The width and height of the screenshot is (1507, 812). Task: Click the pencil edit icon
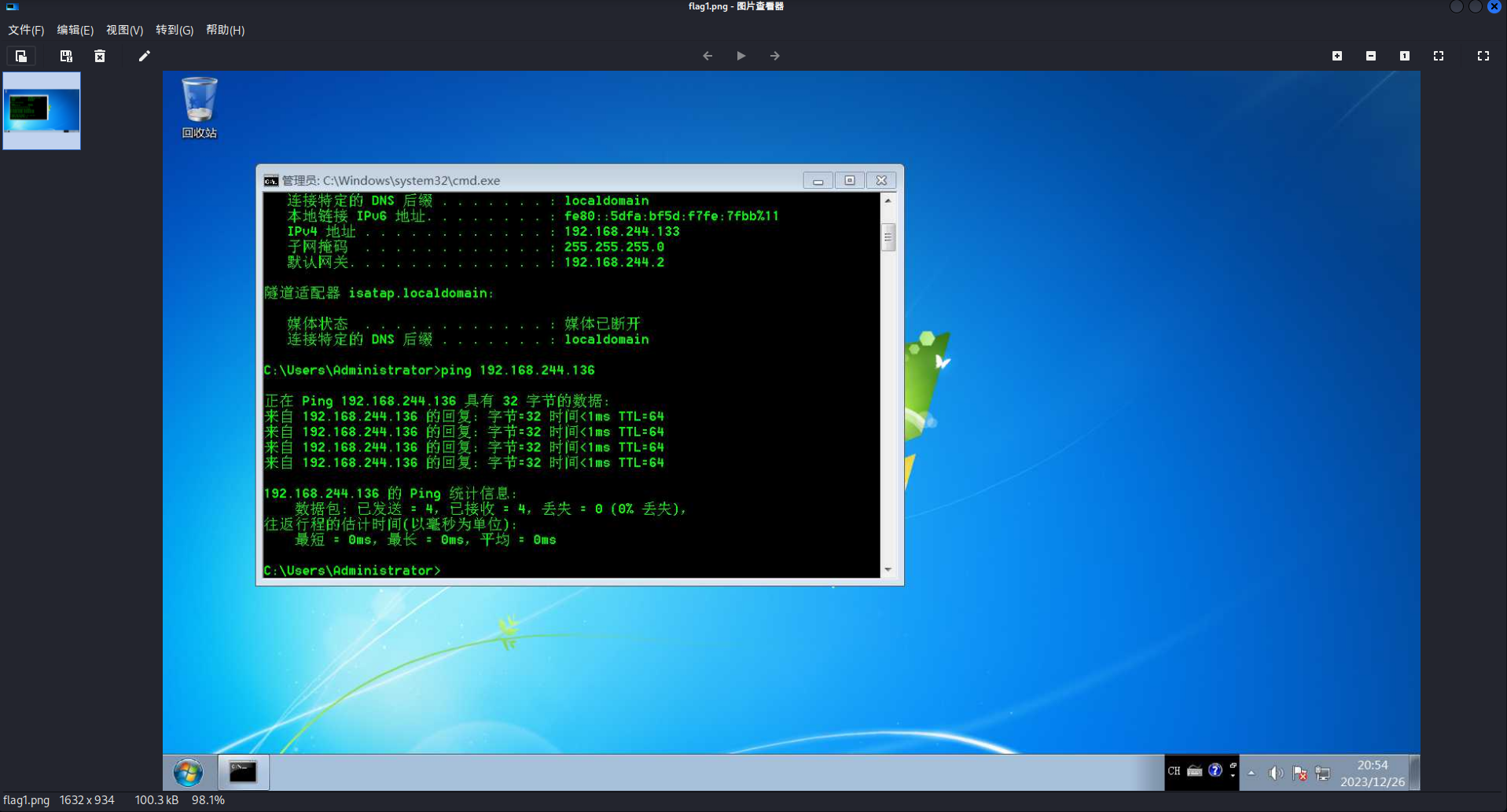tap(144, 56)
